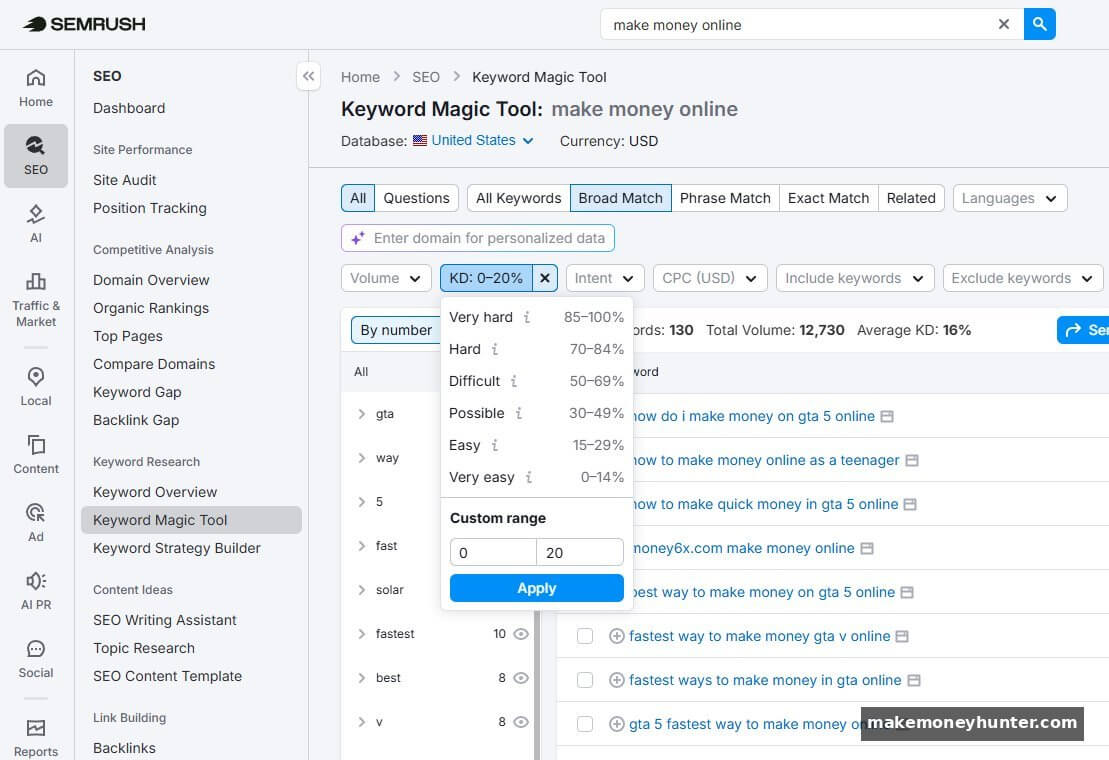
Task: Click the By number button
Action: click(x=396, y=329)
